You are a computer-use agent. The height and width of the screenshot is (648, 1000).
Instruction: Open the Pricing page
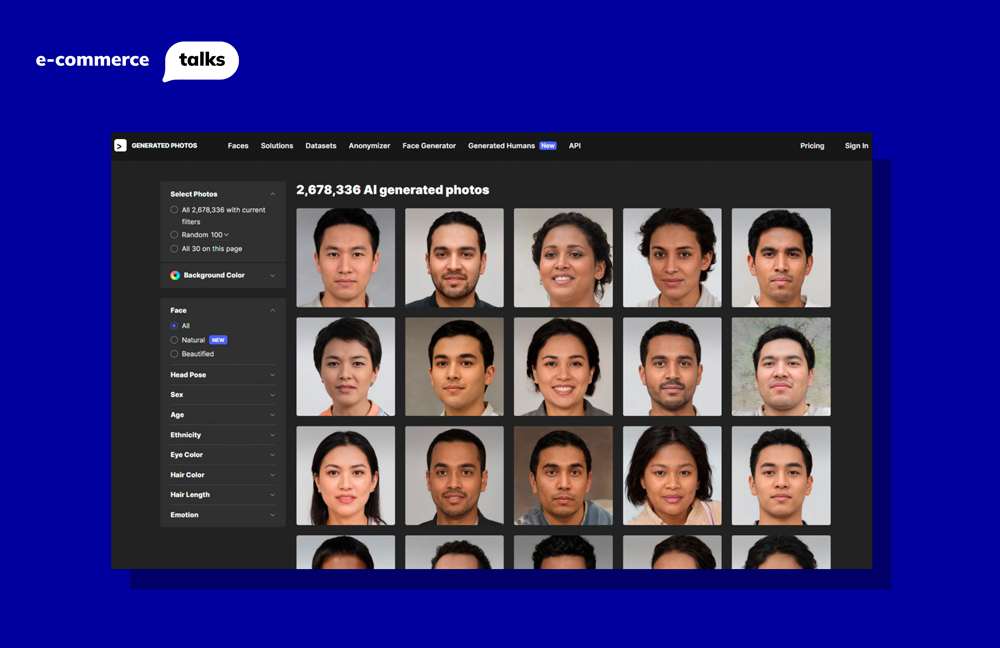tap(812, 145)
